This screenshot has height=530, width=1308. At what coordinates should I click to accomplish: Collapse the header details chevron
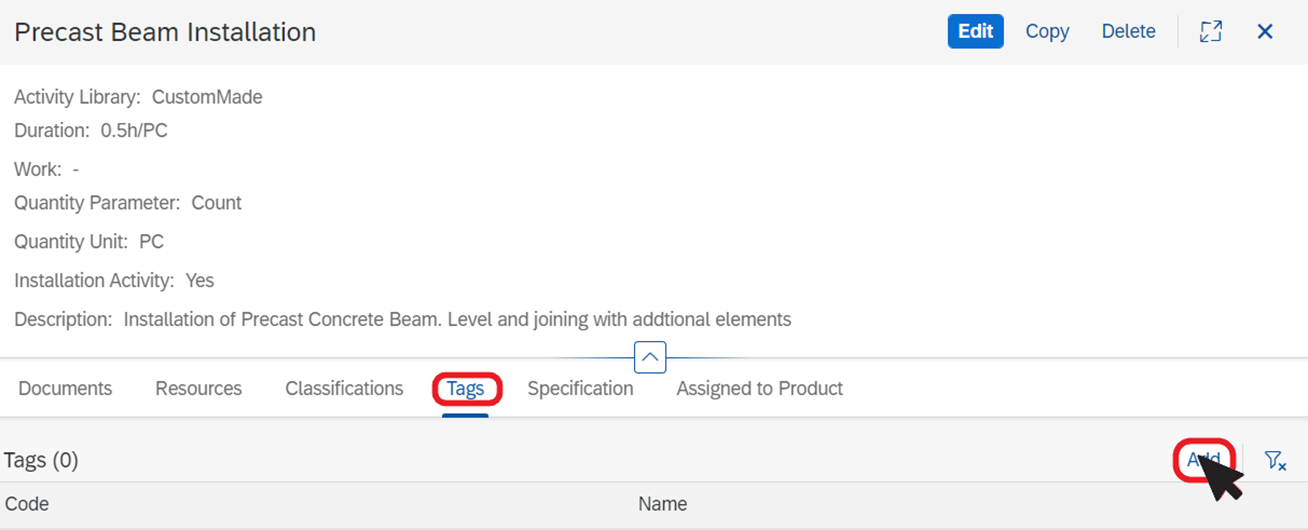click(650, 357)
